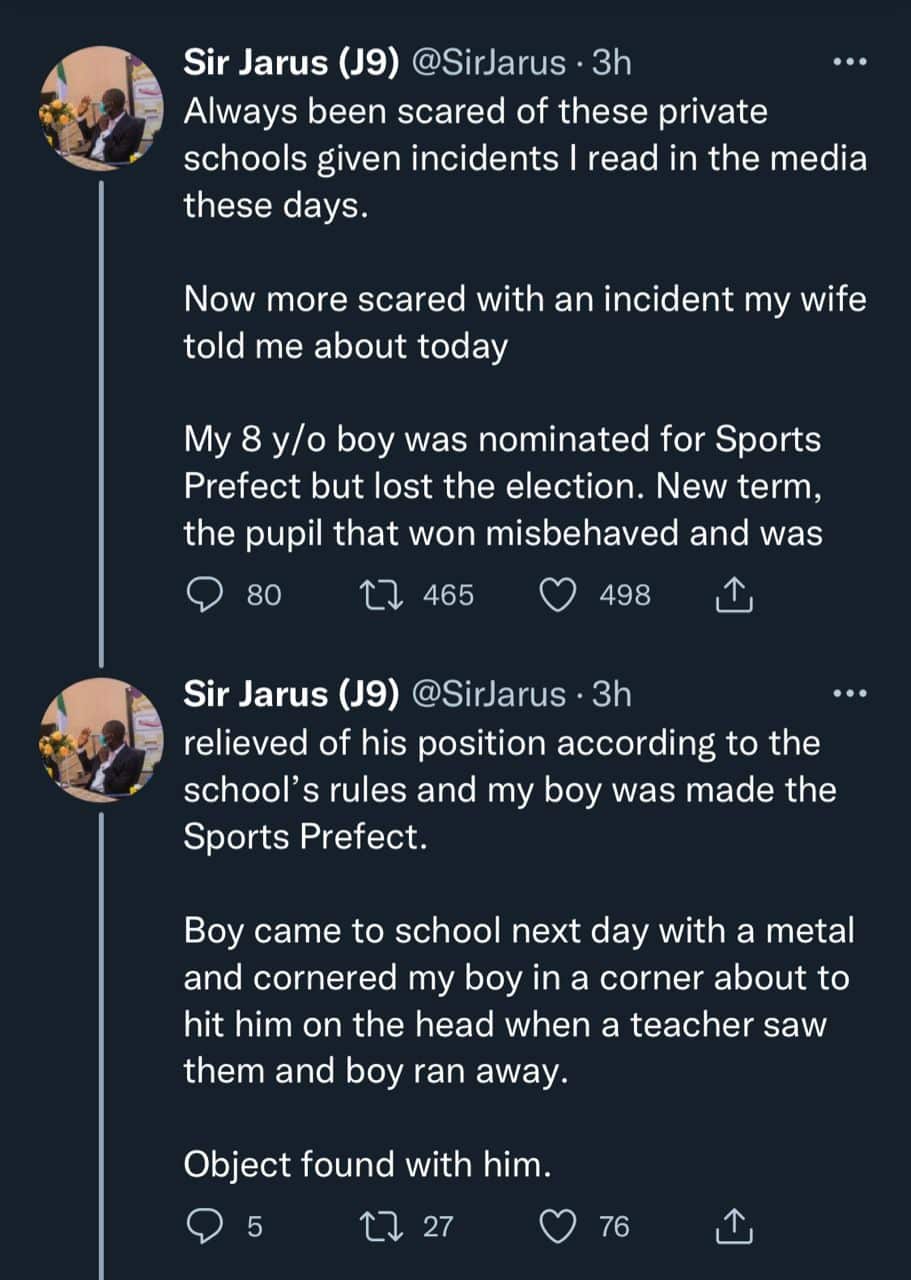The height and width of the screenshot is (1280, 911).
Task: Click @SirJarus handle on the second tweet
Action: click(490, 693)
